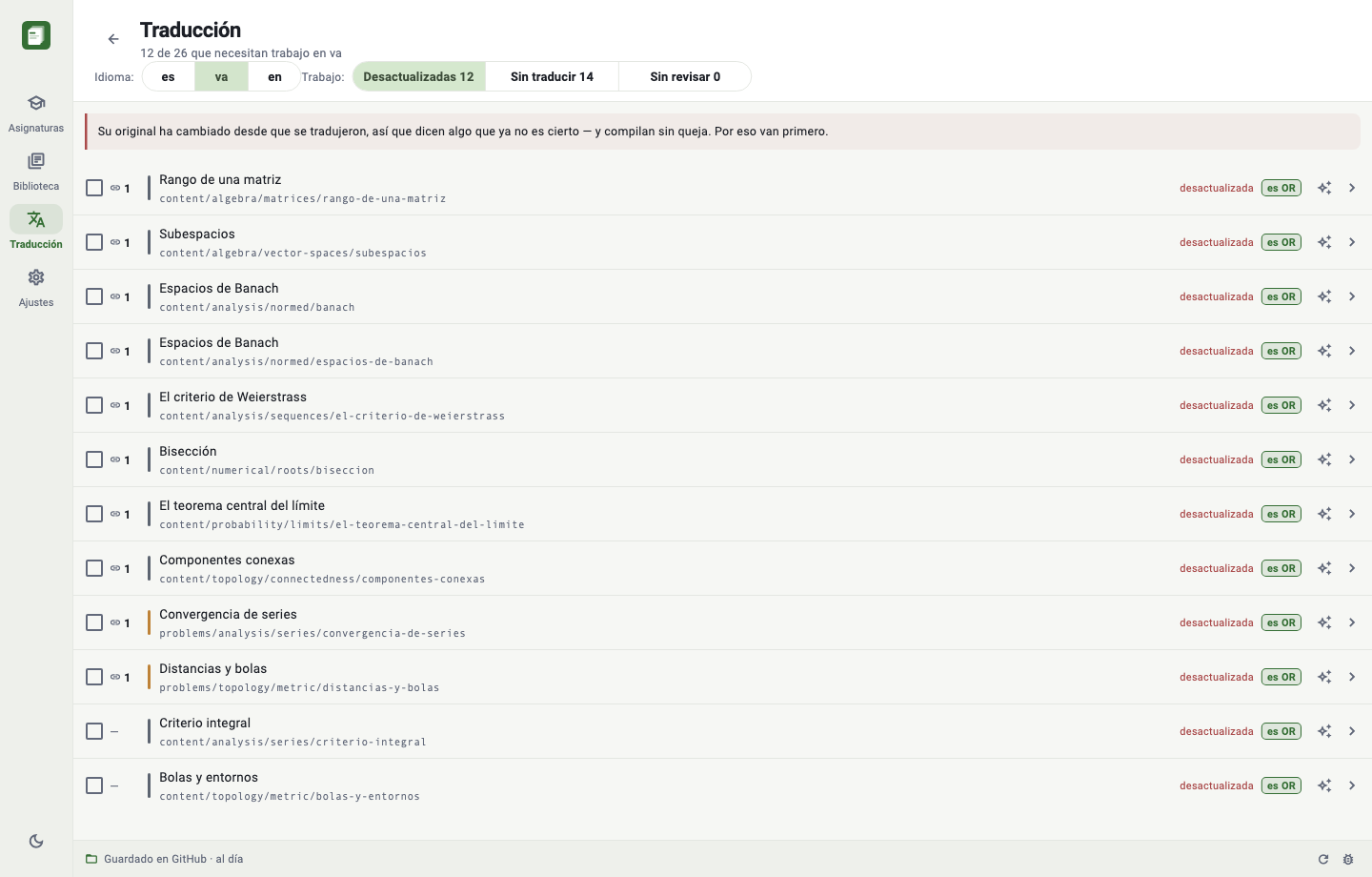Click sparkle icon for Convergencia de series

pos(1324,622)
